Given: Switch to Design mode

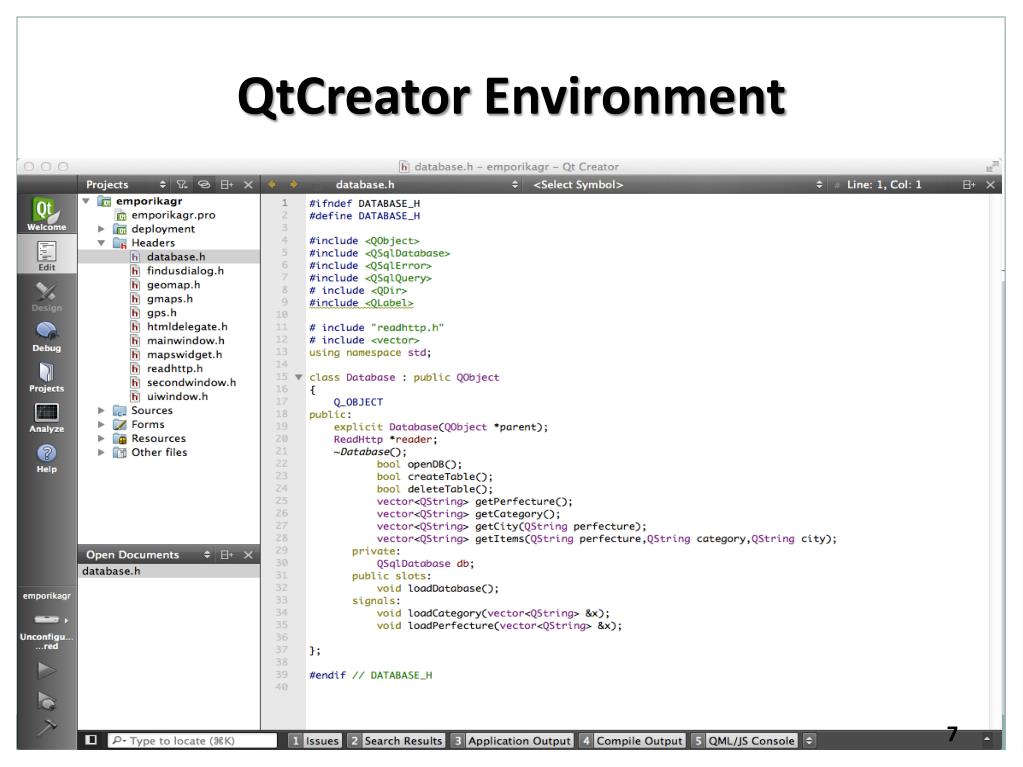Looking at the screenshot, I should (46, 295).
